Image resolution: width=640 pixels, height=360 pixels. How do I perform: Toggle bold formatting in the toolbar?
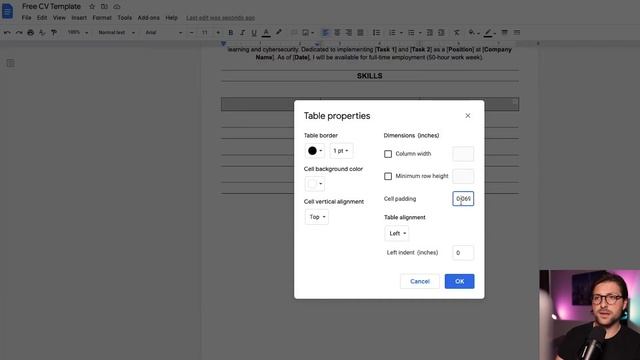tap(231, 33)
